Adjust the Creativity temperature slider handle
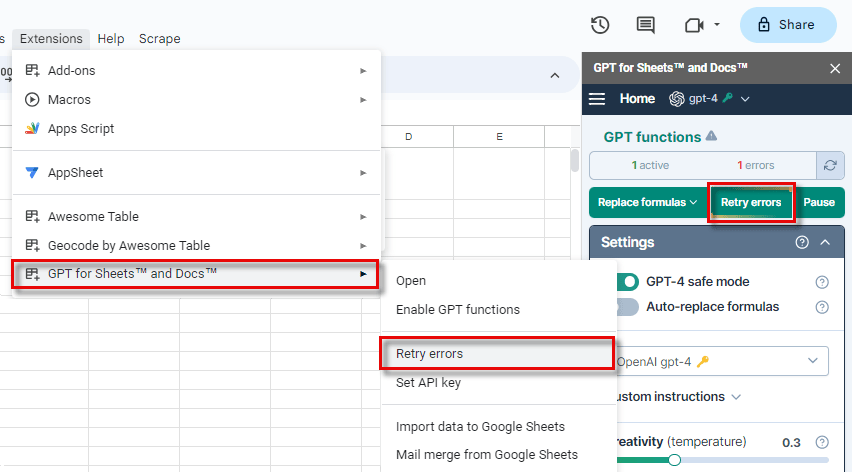Viewport: 852px width, 472px height. click(x=674, y=460)
